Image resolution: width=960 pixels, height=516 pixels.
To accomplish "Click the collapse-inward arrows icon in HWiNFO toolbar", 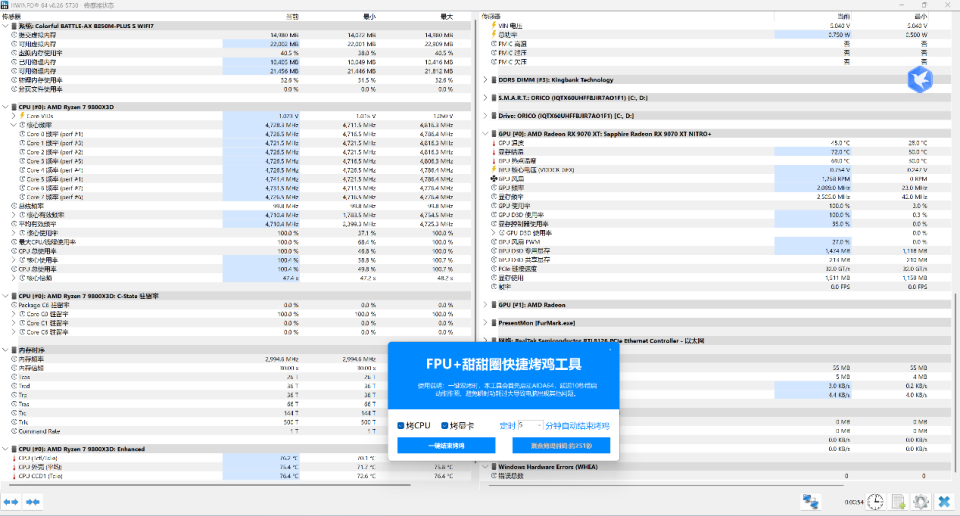I will point(32,502).
